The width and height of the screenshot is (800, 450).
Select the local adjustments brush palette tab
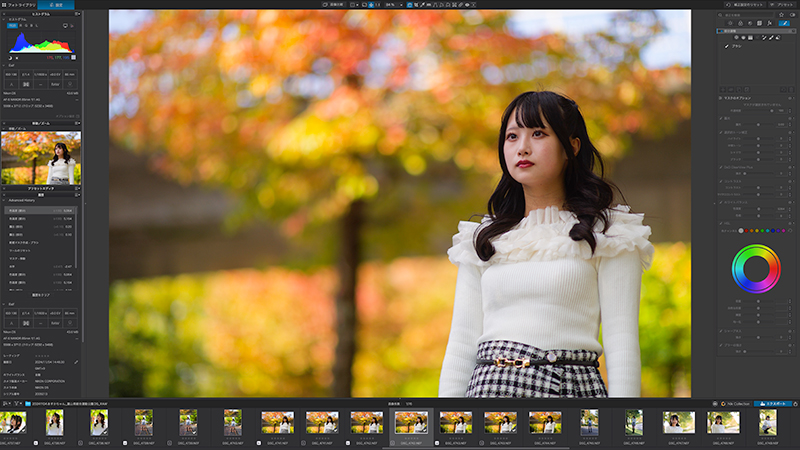784,23
